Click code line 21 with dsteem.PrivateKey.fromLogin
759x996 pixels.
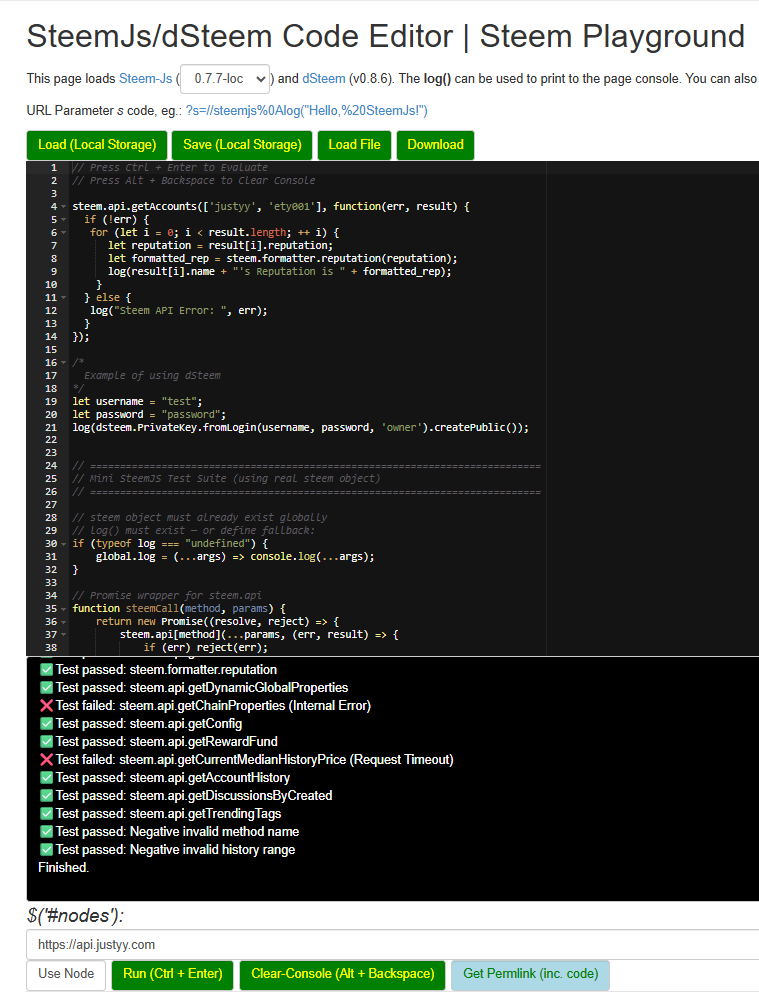coord(300,427)
